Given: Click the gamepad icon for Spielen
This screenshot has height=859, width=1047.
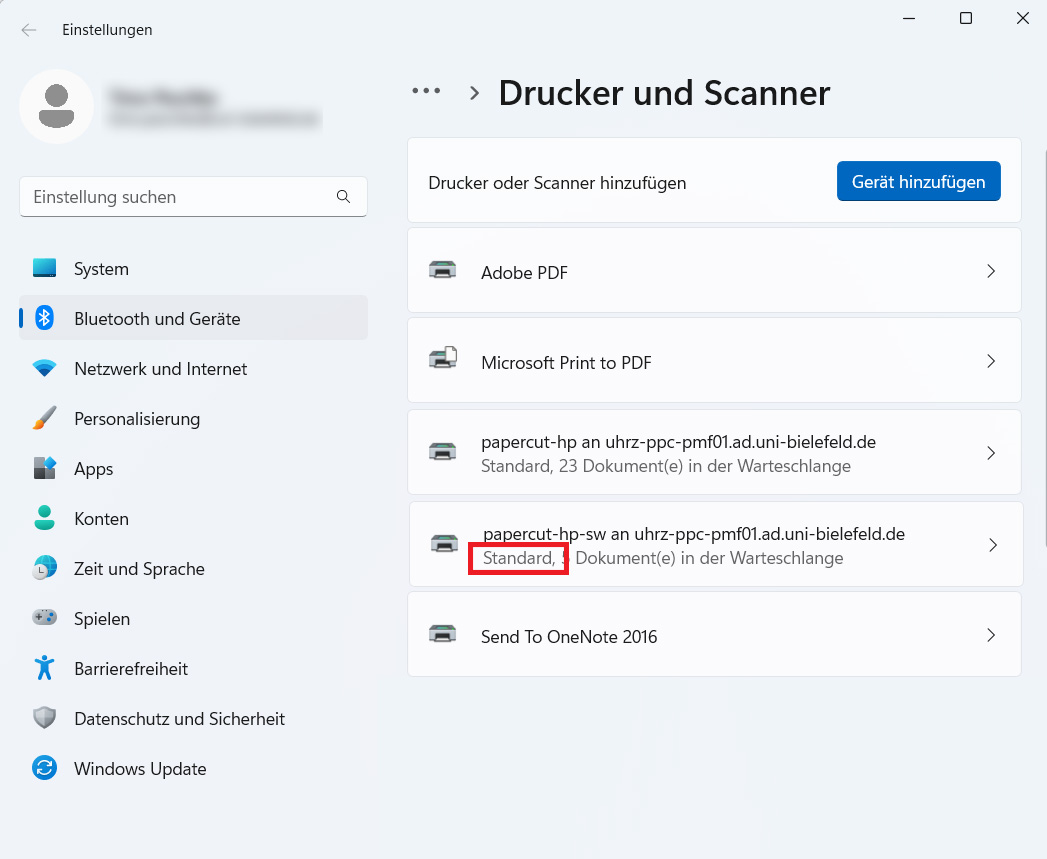Looking at the screenshot, I should coord(45,617).
